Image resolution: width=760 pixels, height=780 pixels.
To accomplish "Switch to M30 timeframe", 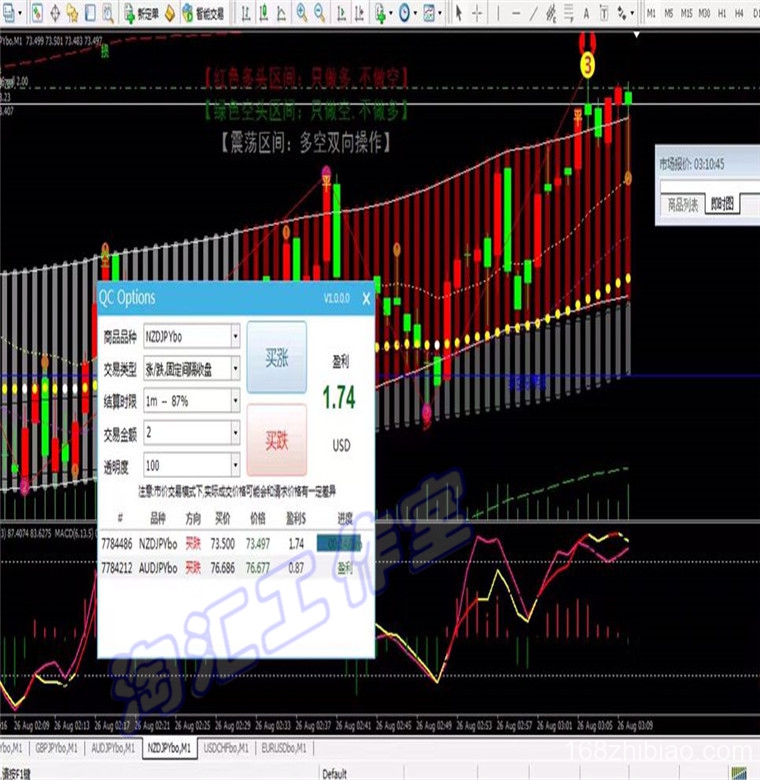I will tap(704, 13).
